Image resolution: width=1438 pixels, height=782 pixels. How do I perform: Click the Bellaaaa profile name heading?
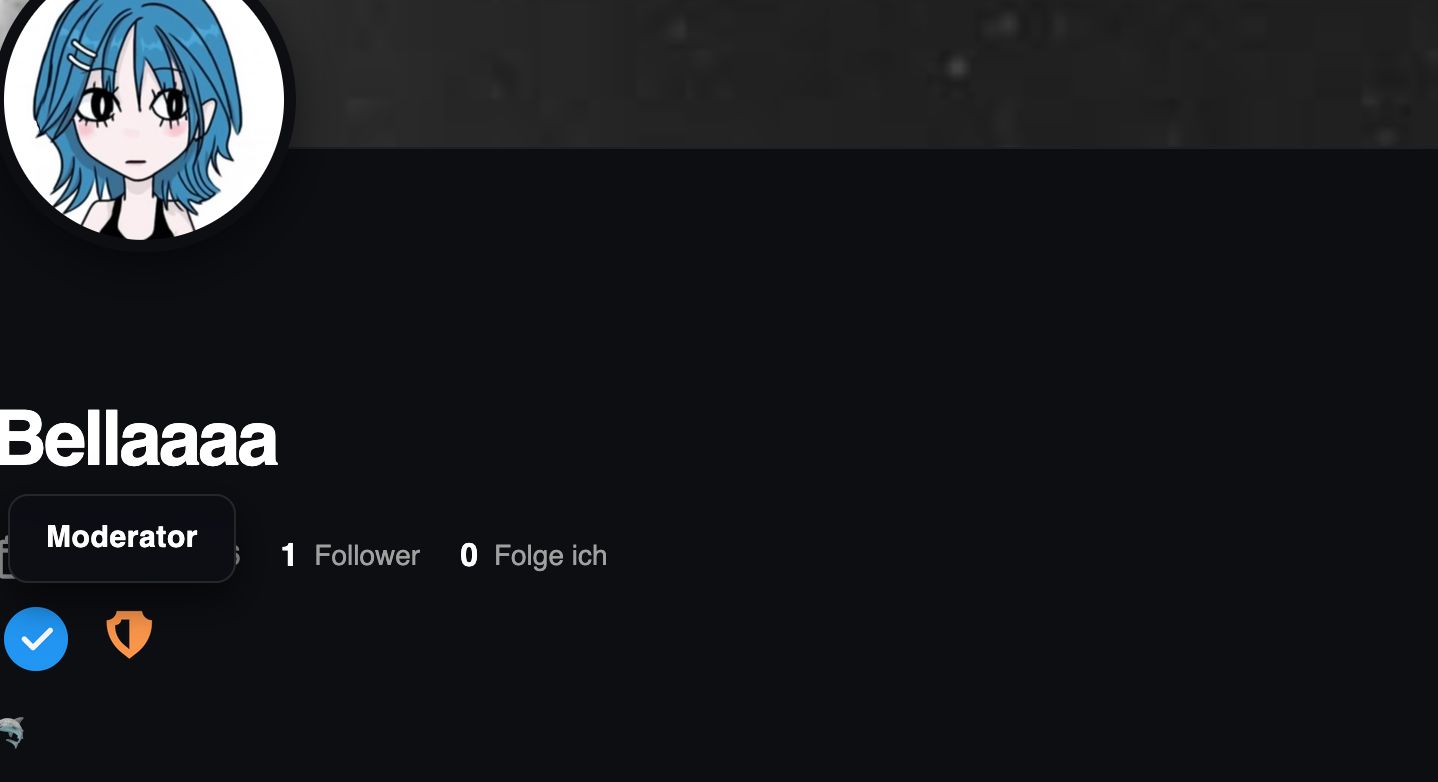pos(138,439)
